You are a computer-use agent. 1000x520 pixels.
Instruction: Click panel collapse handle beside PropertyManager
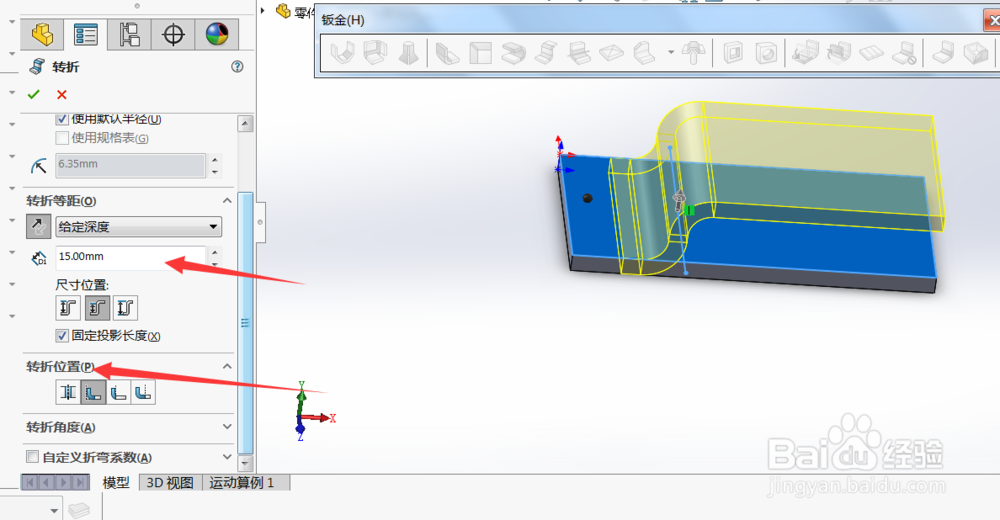coord(260,222)
